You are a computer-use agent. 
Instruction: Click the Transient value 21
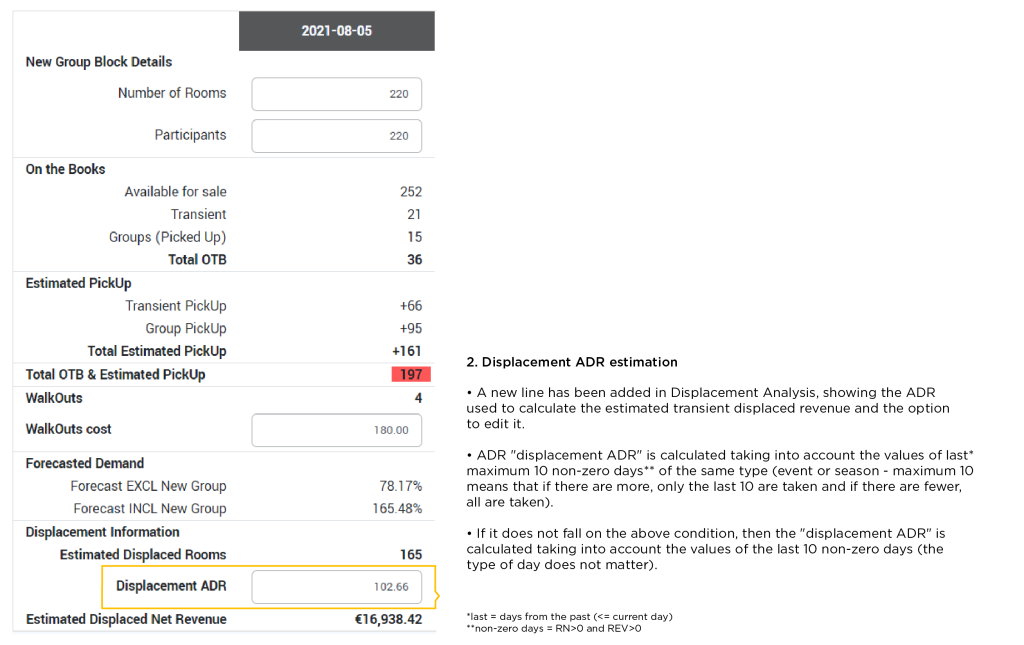(414, 215)
